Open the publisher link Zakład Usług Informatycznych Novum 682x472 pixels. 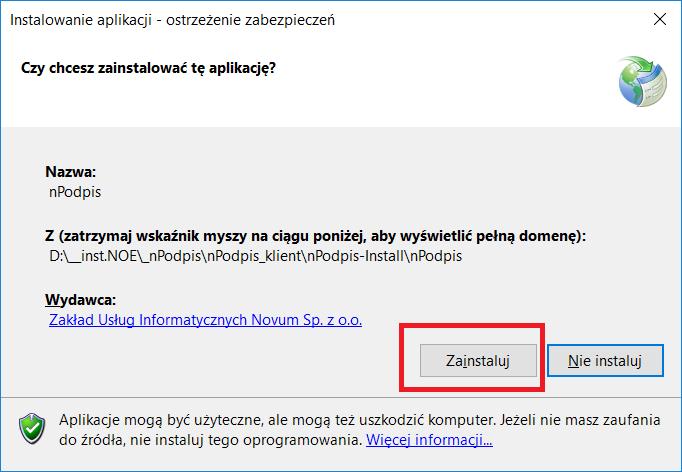pyautogui.click(x=205, y=320)
